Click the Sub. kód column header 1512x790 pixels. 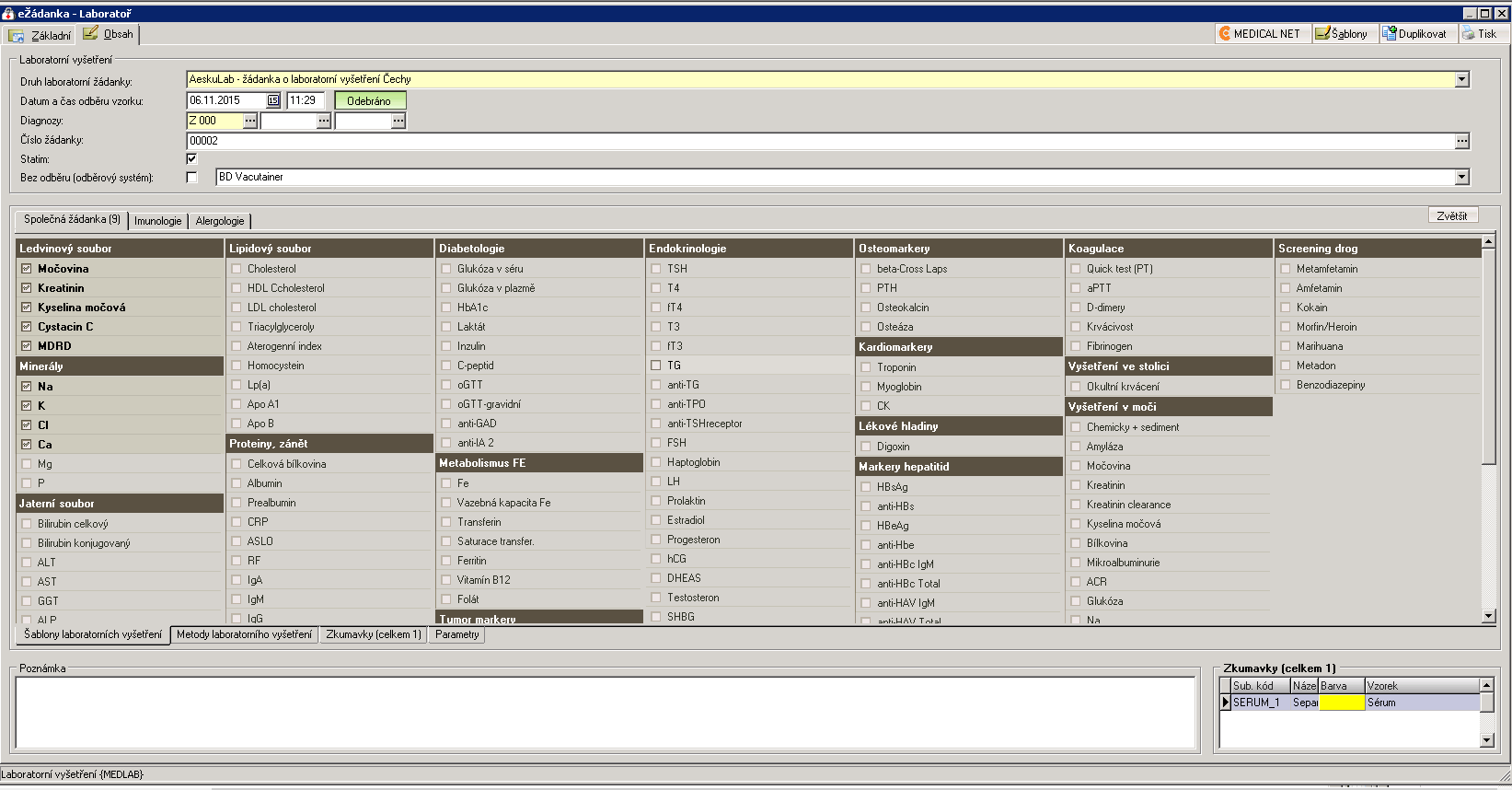click(1260, 686)
